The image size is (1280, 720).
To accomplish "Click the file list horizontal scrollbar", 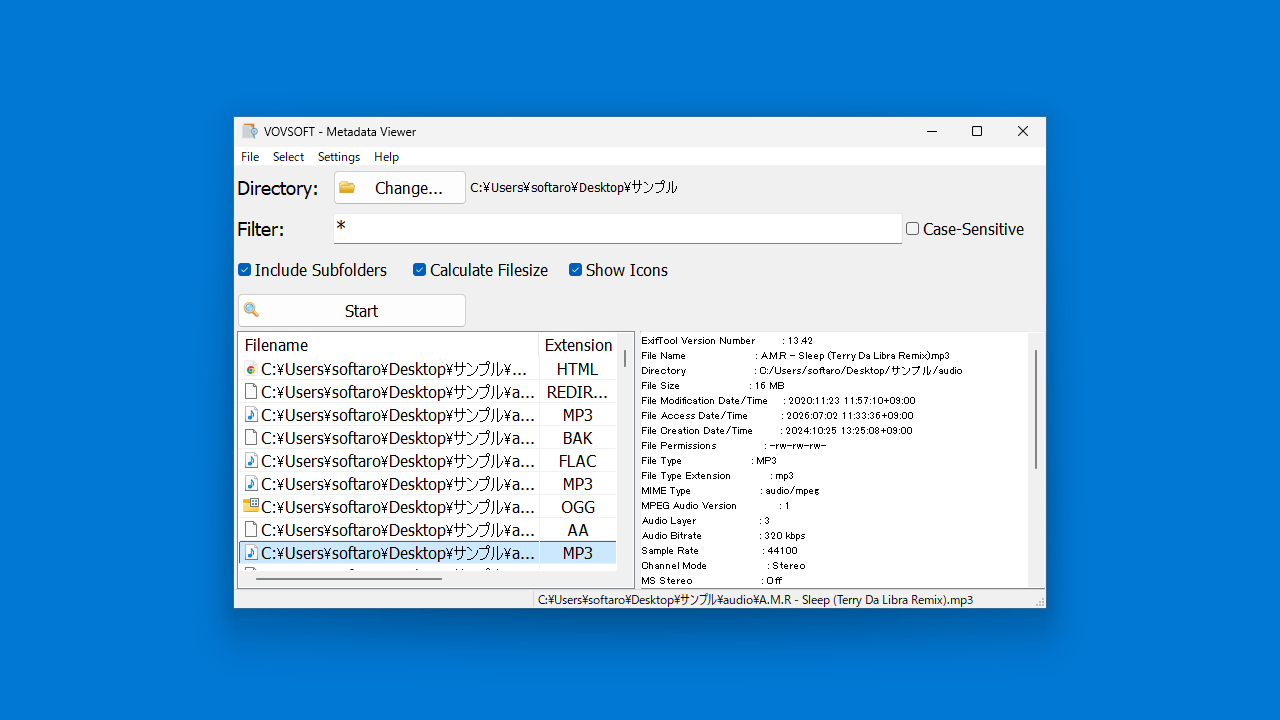I will coord(348,578).
